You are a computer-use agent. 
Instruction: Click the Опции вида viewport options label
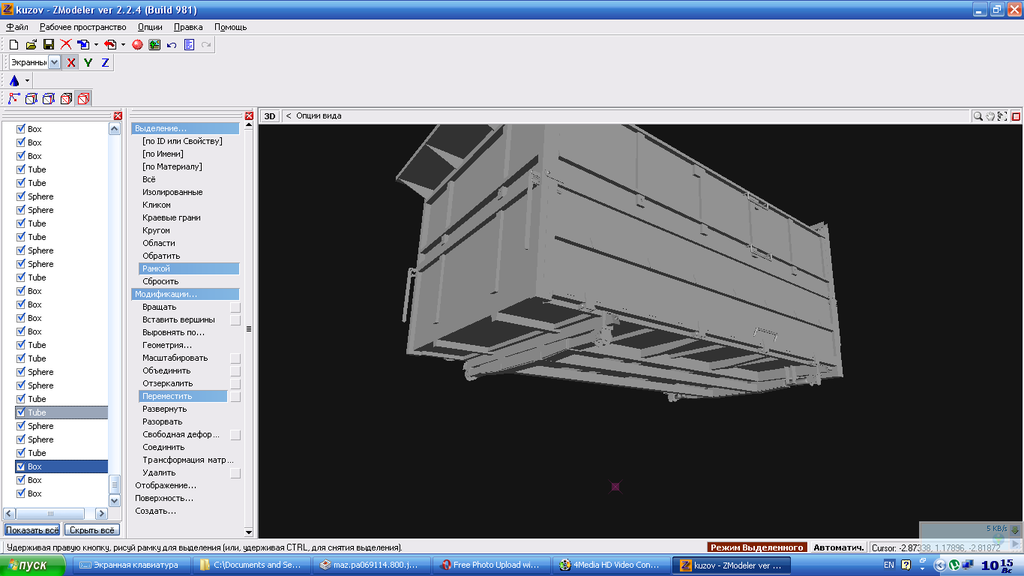(x=318, y=116)
